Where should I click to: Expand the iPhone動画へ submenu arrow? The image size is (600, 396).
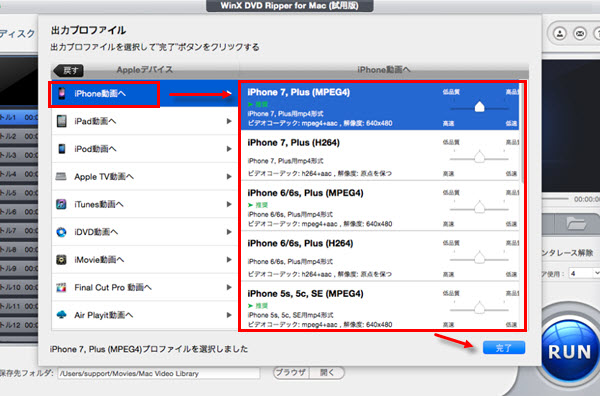[229, 93]
